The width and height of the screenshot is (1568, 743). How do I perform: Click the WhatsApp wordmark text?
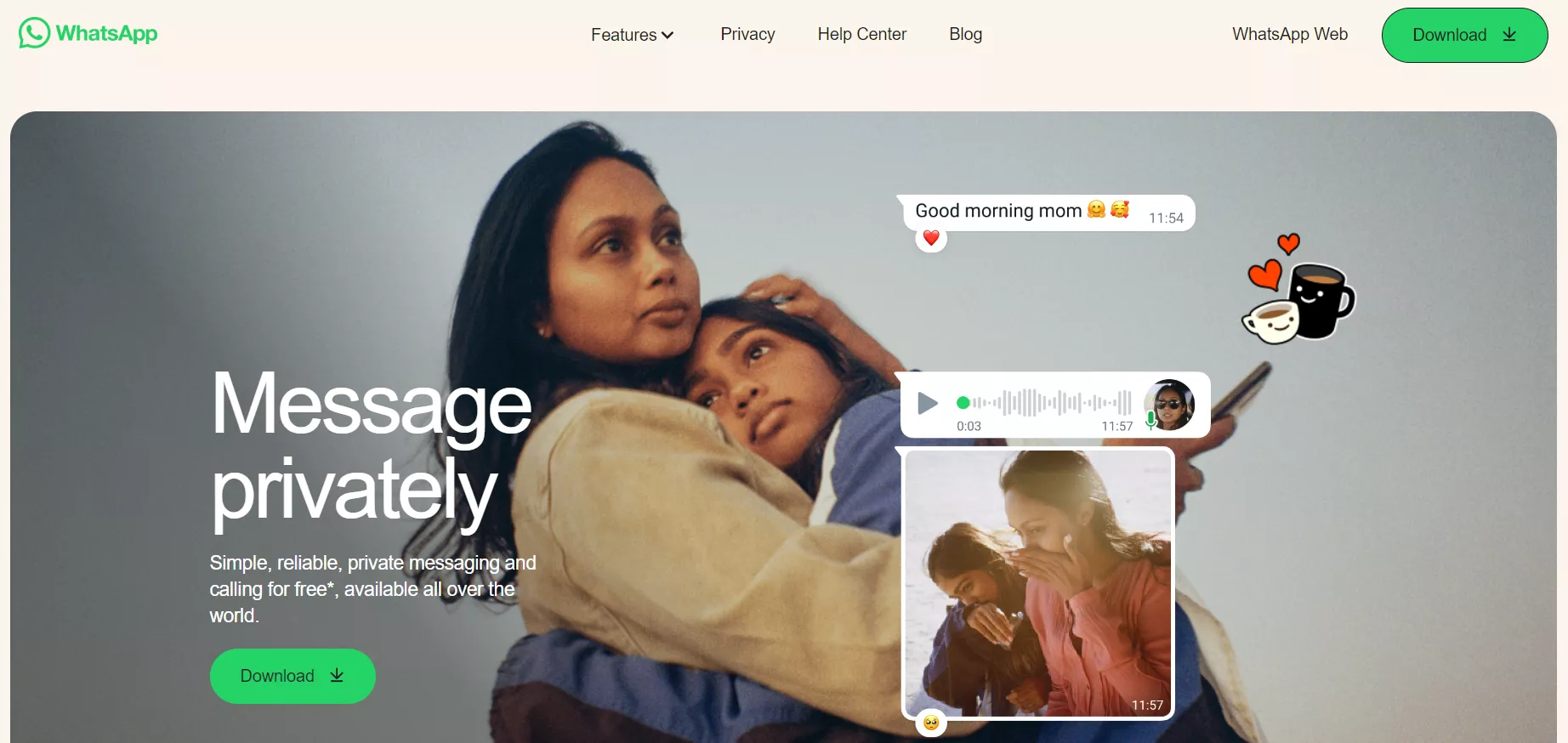pos(106,33)
